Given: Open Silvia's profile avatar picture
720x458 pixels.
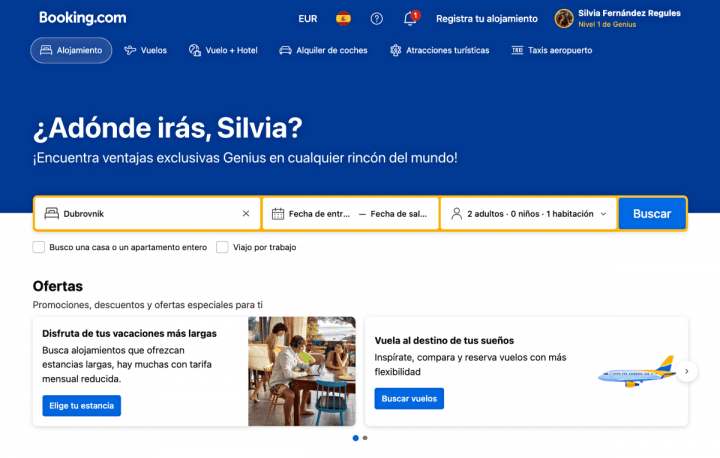Looking at the screenshot, I should click(x=564, y=19).
